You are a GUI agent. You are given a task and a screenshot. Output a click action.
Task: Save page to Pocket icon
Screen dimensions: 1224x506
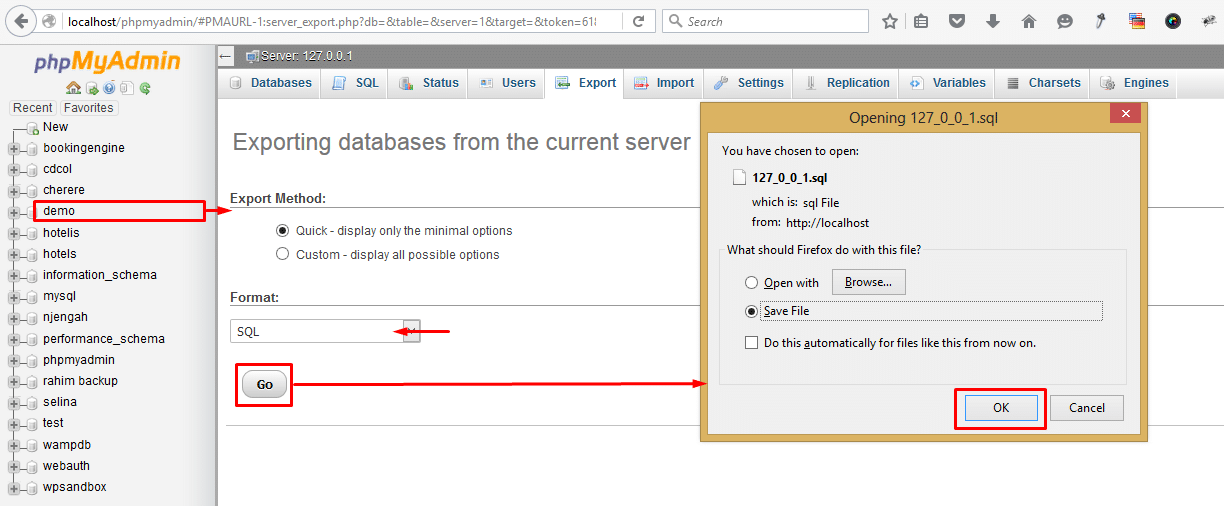957,21
